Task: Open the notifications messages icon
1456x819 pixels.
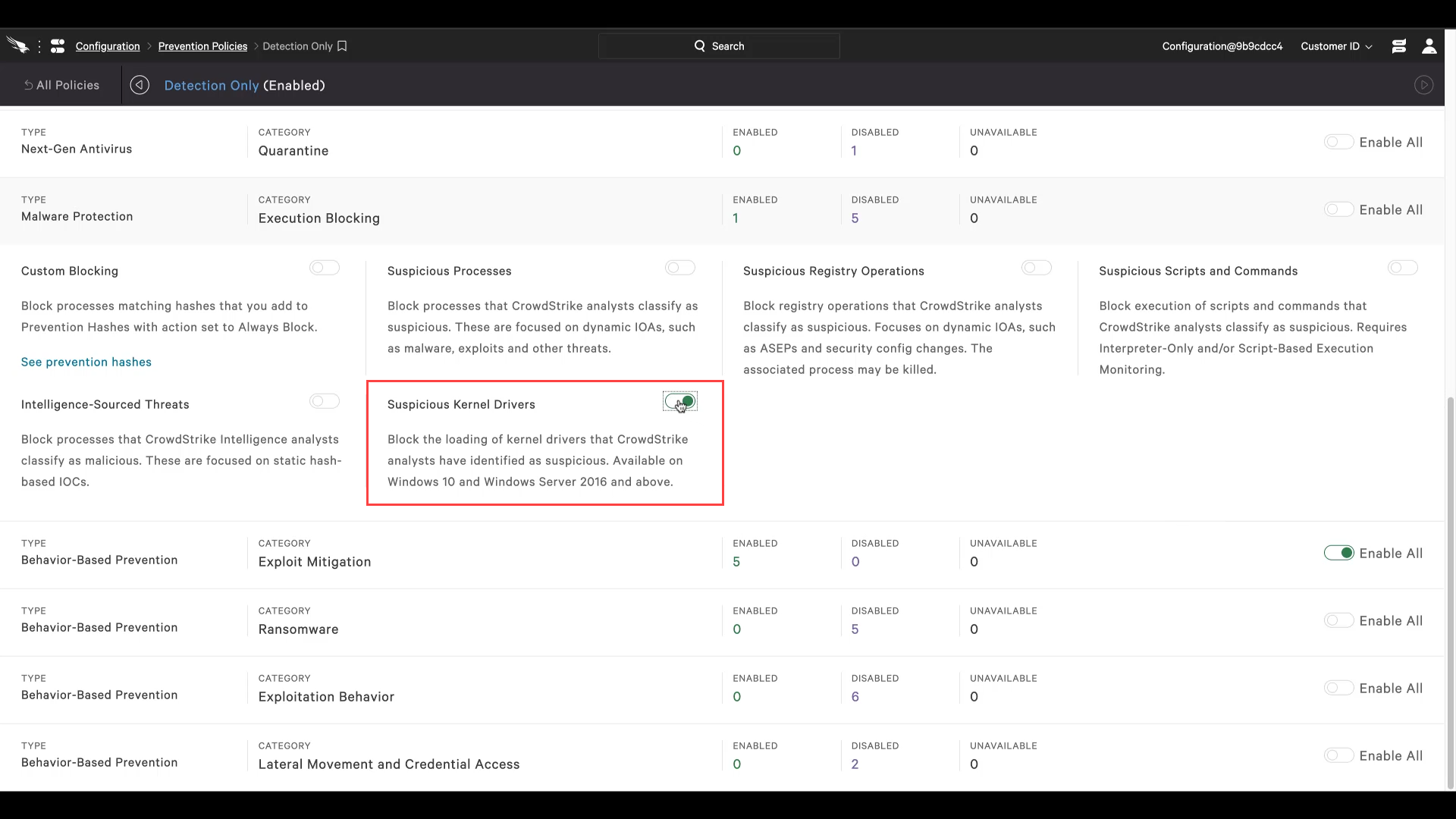Action: (x=1399, y=46)
